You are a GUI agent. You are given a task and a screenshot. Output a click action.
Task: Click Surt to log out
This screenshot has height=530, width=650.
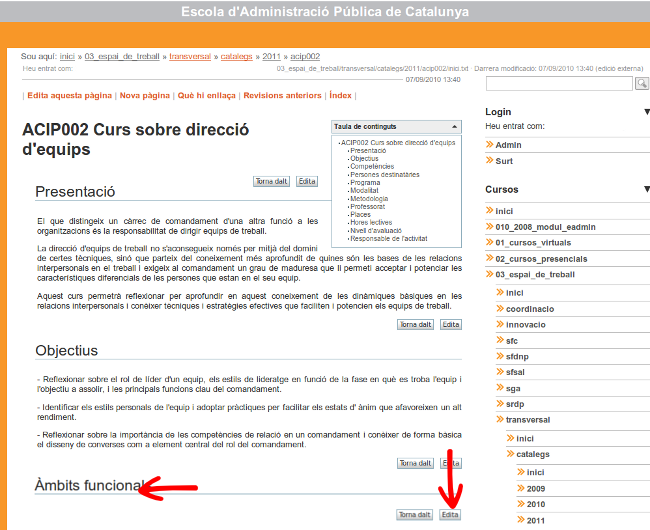(504, 161)
